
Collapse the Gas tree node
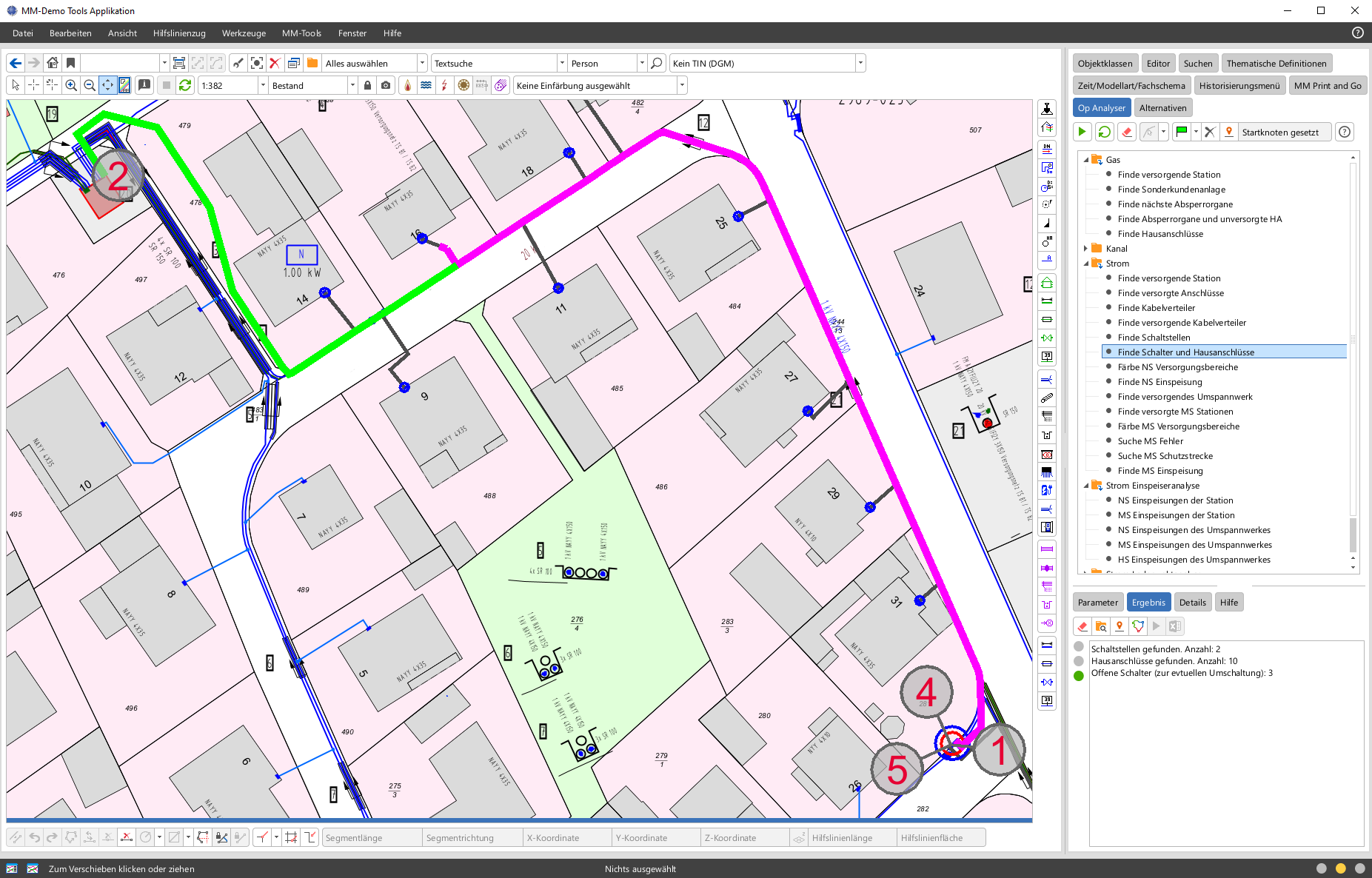[1086, 159]
